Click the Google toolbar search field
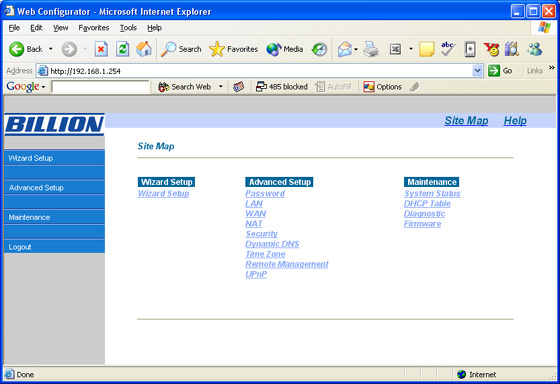Viewport: 560px width, 384px height. (100, 87)
